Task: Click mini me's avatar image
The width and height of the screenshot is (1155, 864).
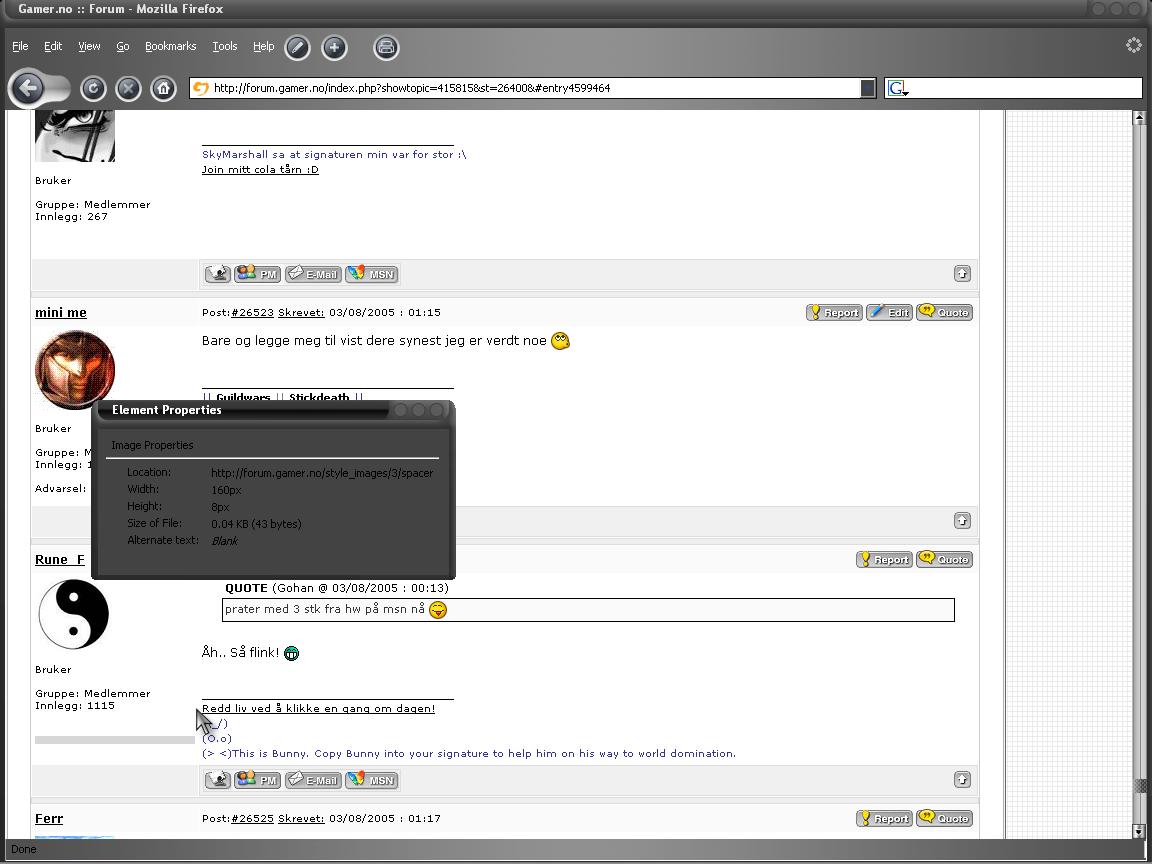Action: pyautogui.click(x=75, y=370)
